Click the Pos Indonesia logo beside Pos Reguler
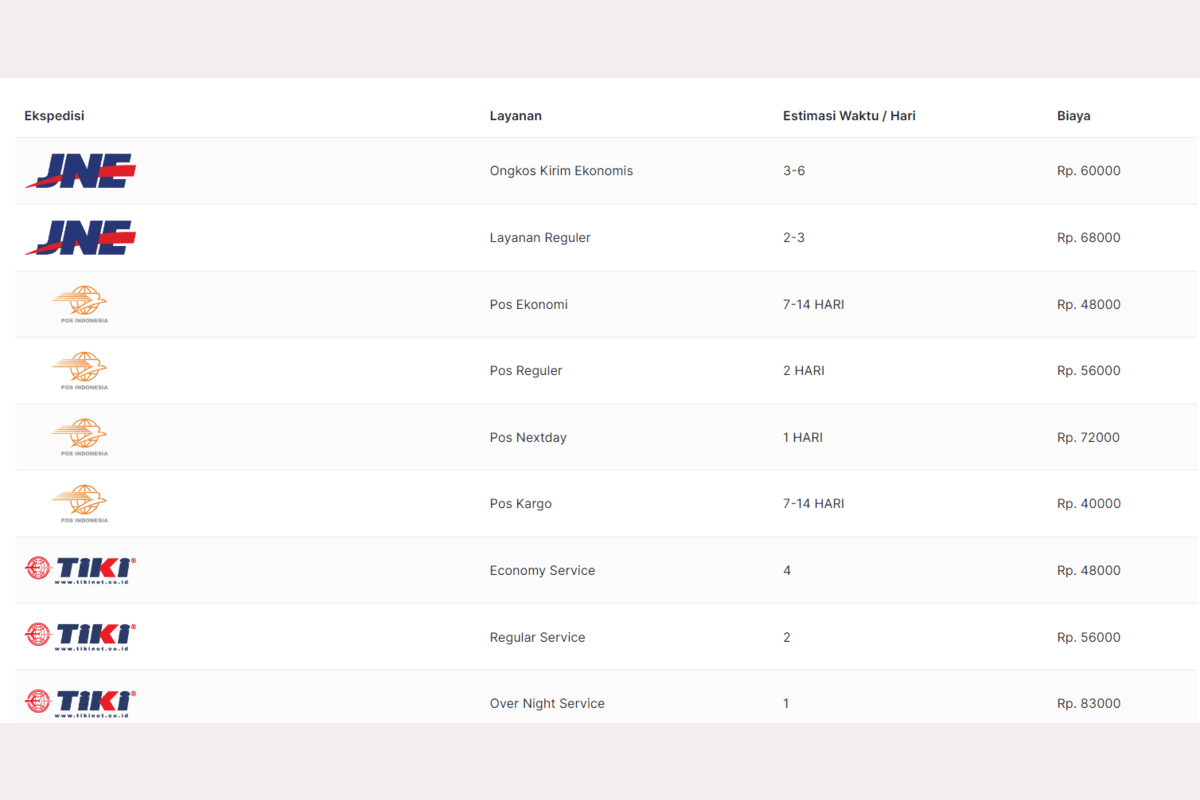This screenshot has width=1200, height=800. (80, 371)
